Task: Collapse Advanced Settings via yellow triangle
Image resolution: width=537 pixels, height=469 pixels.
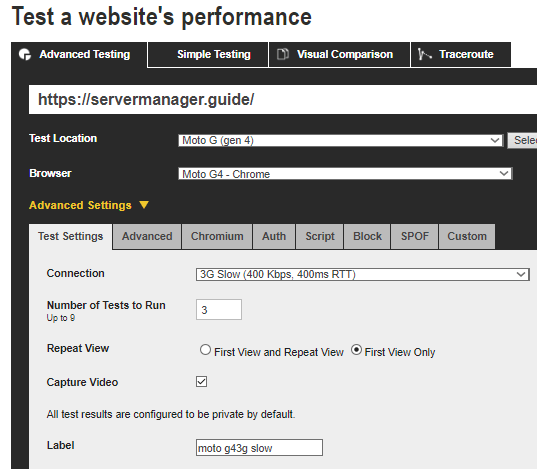Action: 144,205
